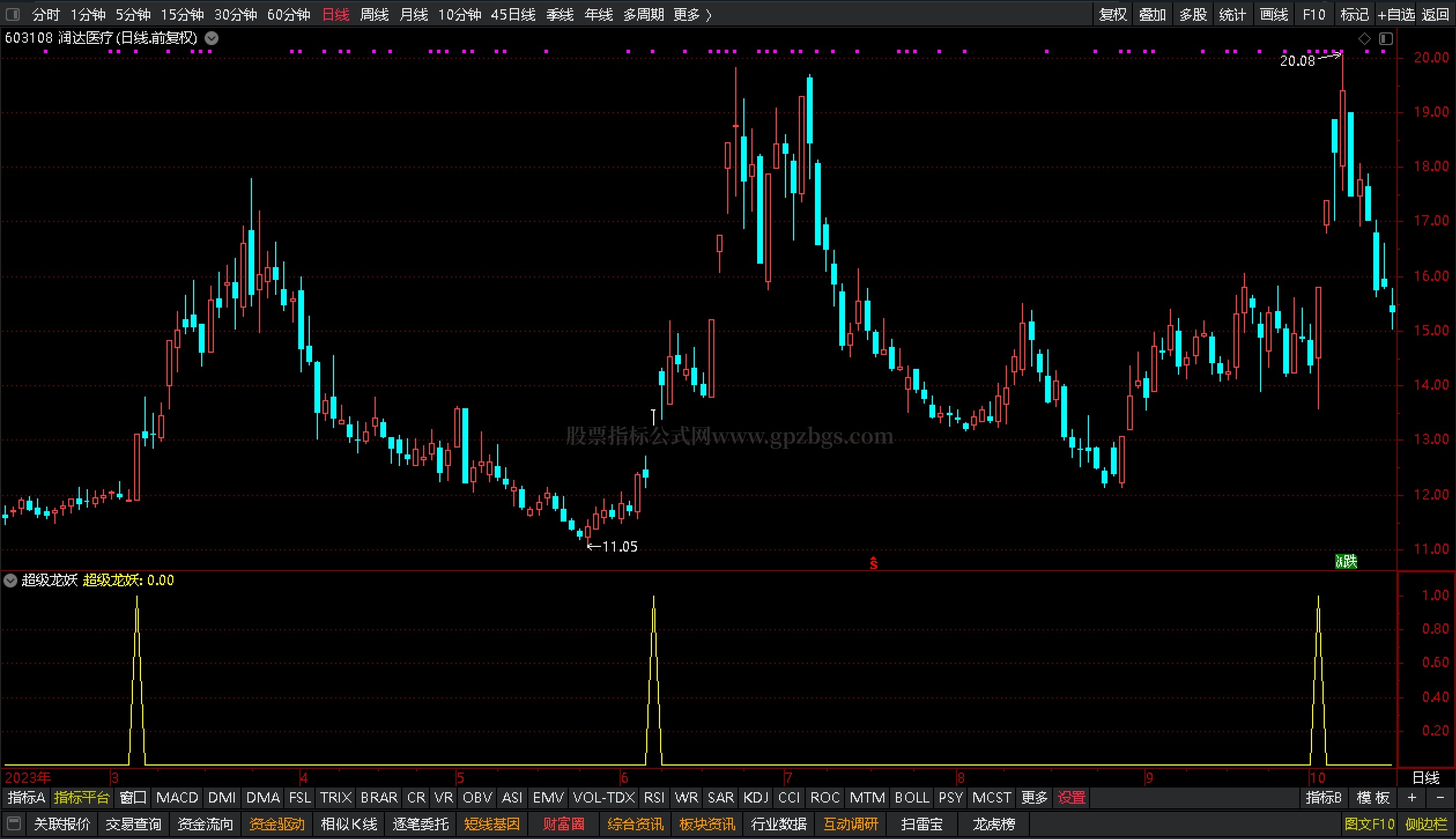Toggle the 侧边栏 sidebar
The image size is (1456, 839).
pos(1427,823)
